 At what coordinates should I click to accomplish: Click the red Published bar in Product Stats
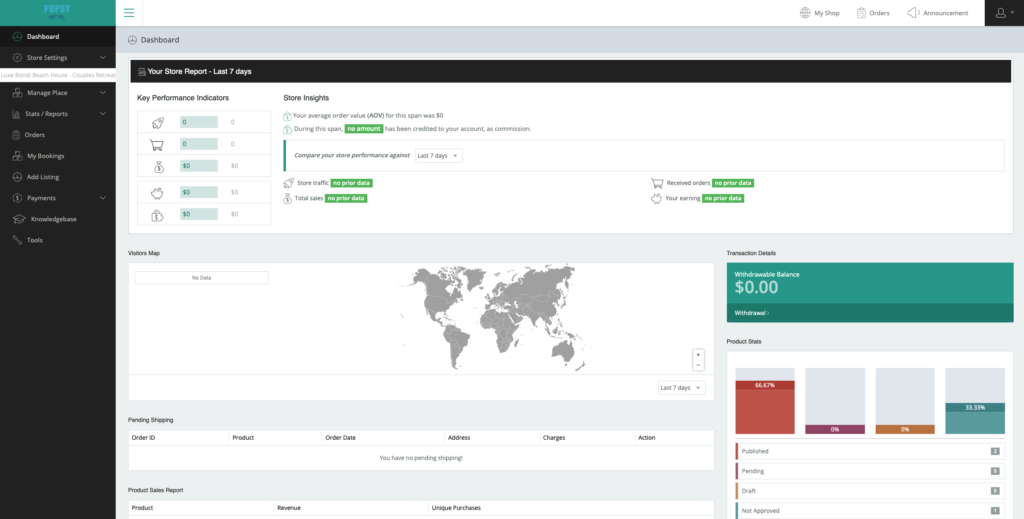(x=766, y=408)
